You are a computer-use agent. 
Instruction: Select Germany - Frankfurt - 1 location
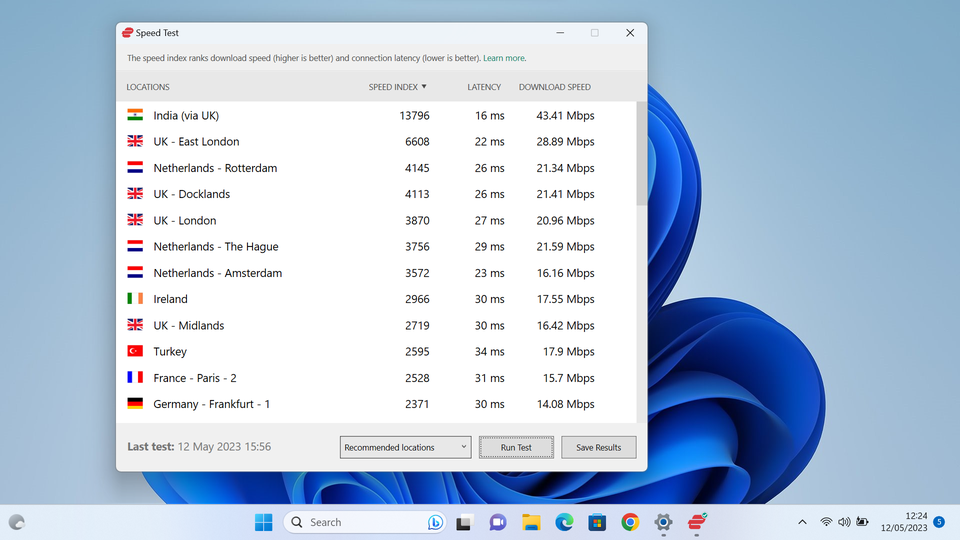pos(211,404)
